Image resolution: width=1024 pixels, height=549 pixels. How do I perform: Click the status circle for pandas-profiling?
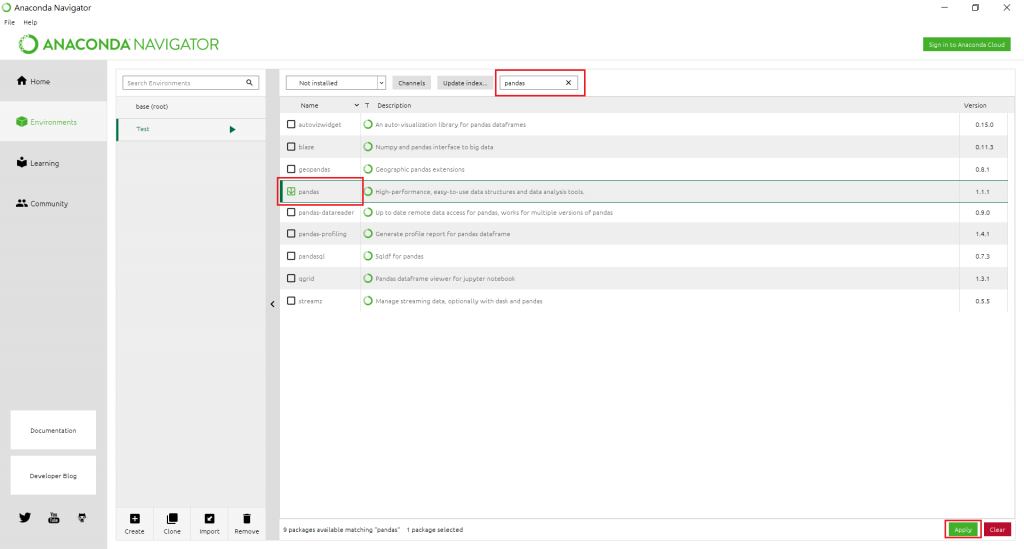click(368, 234)
